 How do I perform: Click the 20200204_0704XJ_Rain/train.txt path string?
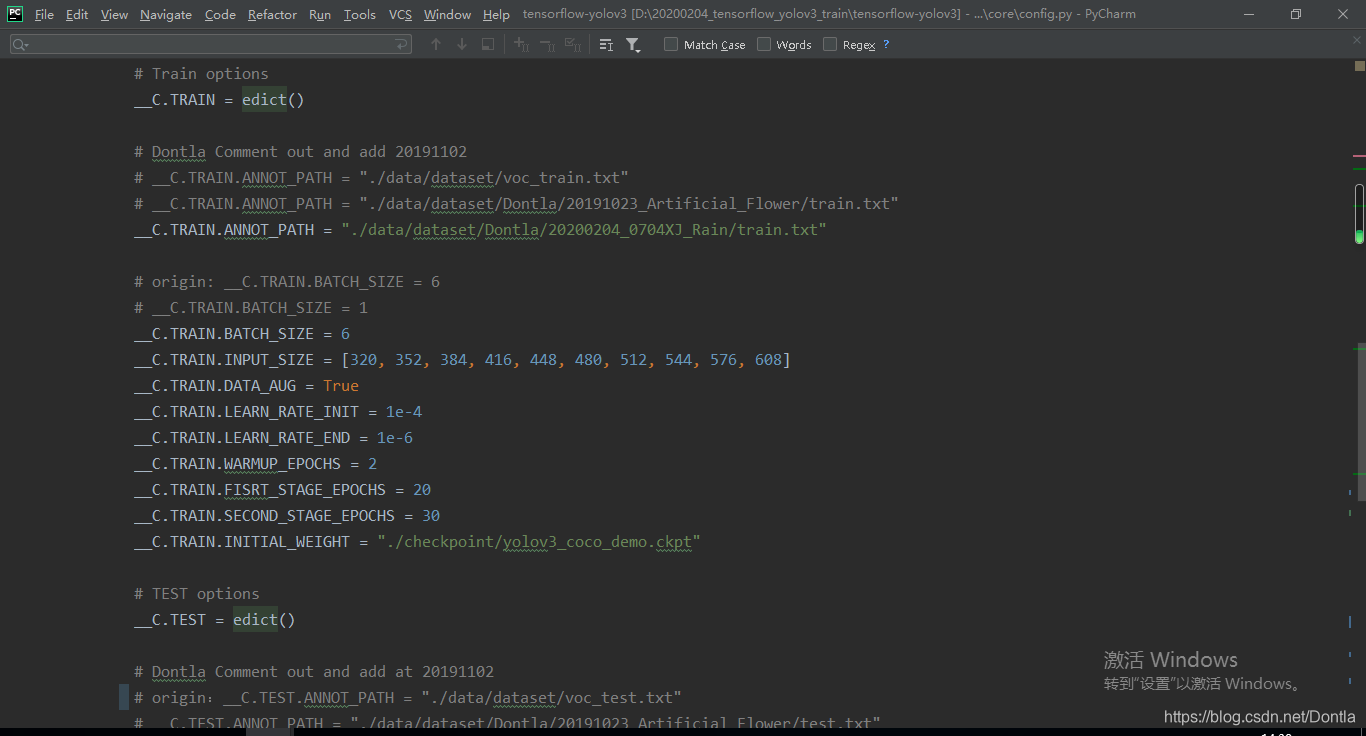click(584, 229)
